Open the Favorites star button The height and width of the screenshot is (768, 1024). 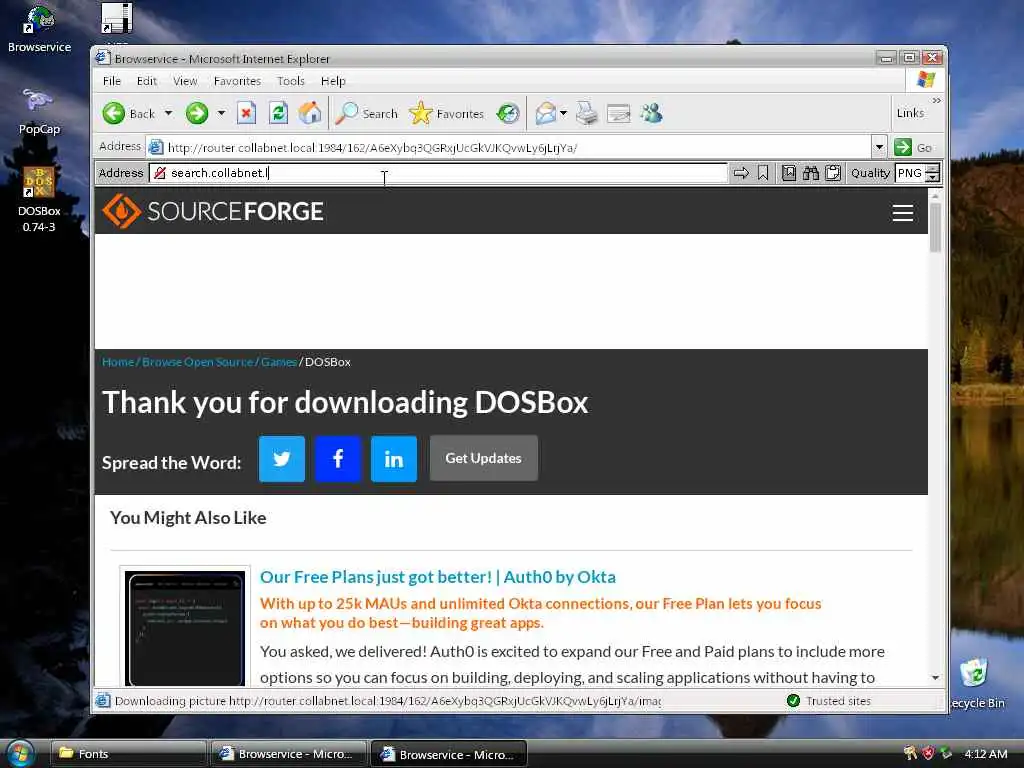[447, 114]
